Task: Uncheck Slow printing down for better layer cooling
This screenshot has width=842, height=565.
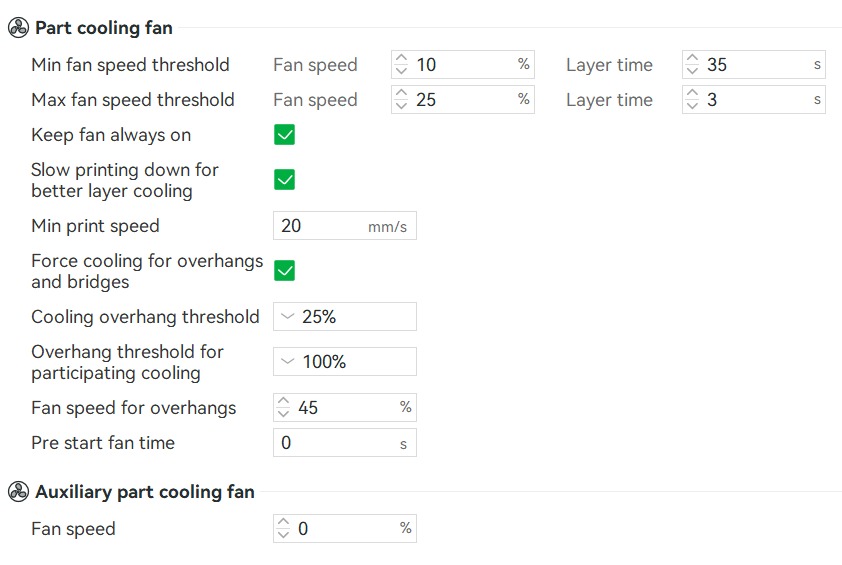Action: pyautogui.click(x=284, y=179)
